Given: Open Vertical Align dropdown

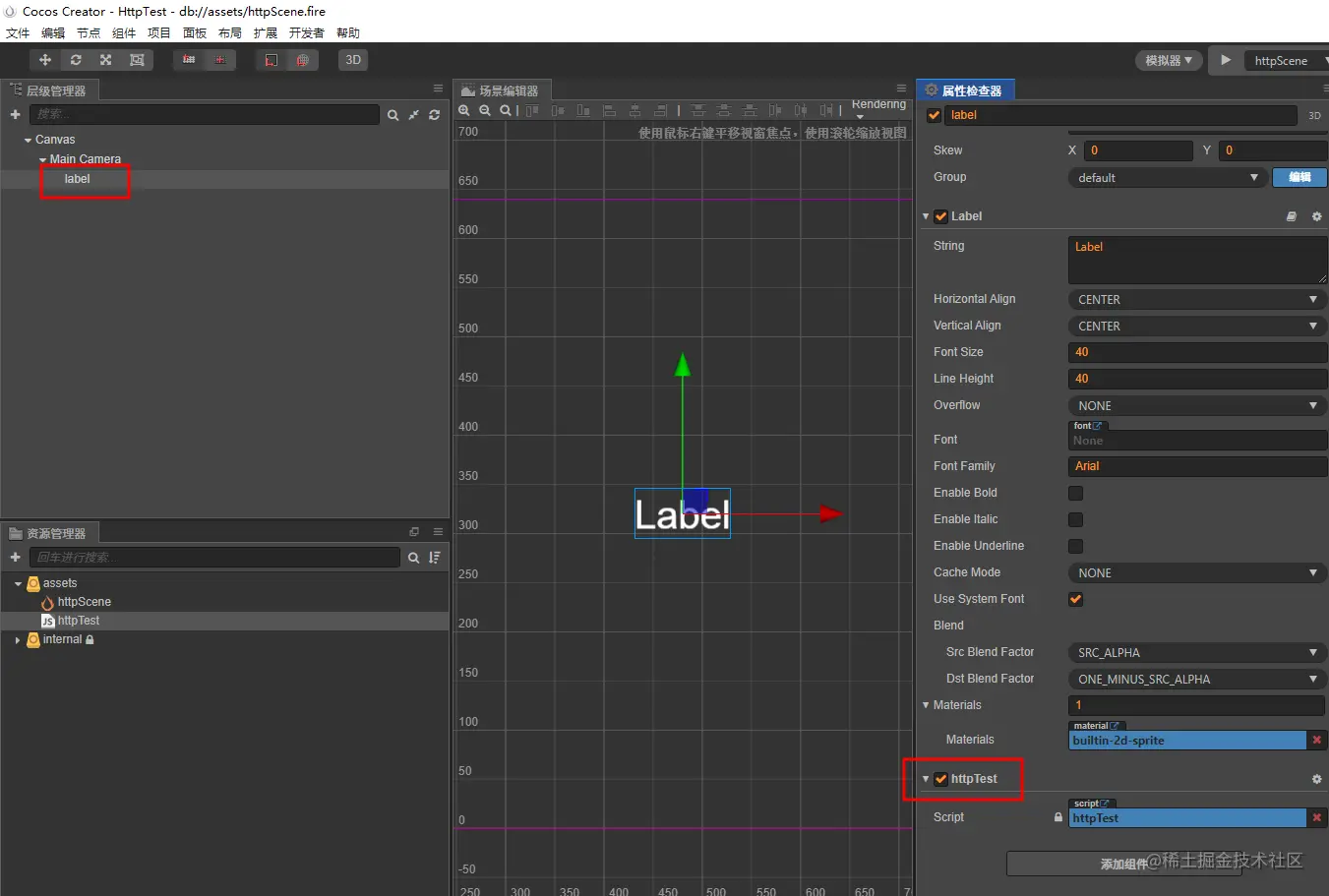Looking at the screenshot, I should 1197,326.
